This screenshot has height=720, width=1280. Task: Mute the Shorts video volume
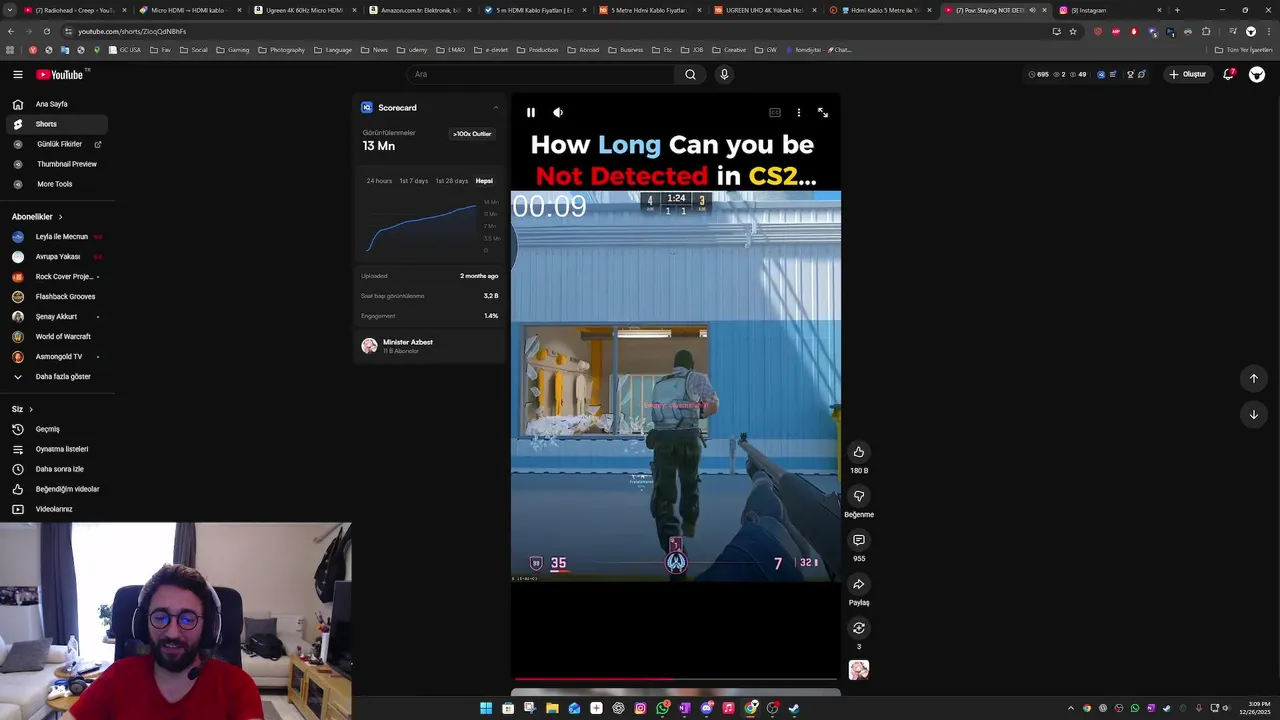tap(558, 113)
